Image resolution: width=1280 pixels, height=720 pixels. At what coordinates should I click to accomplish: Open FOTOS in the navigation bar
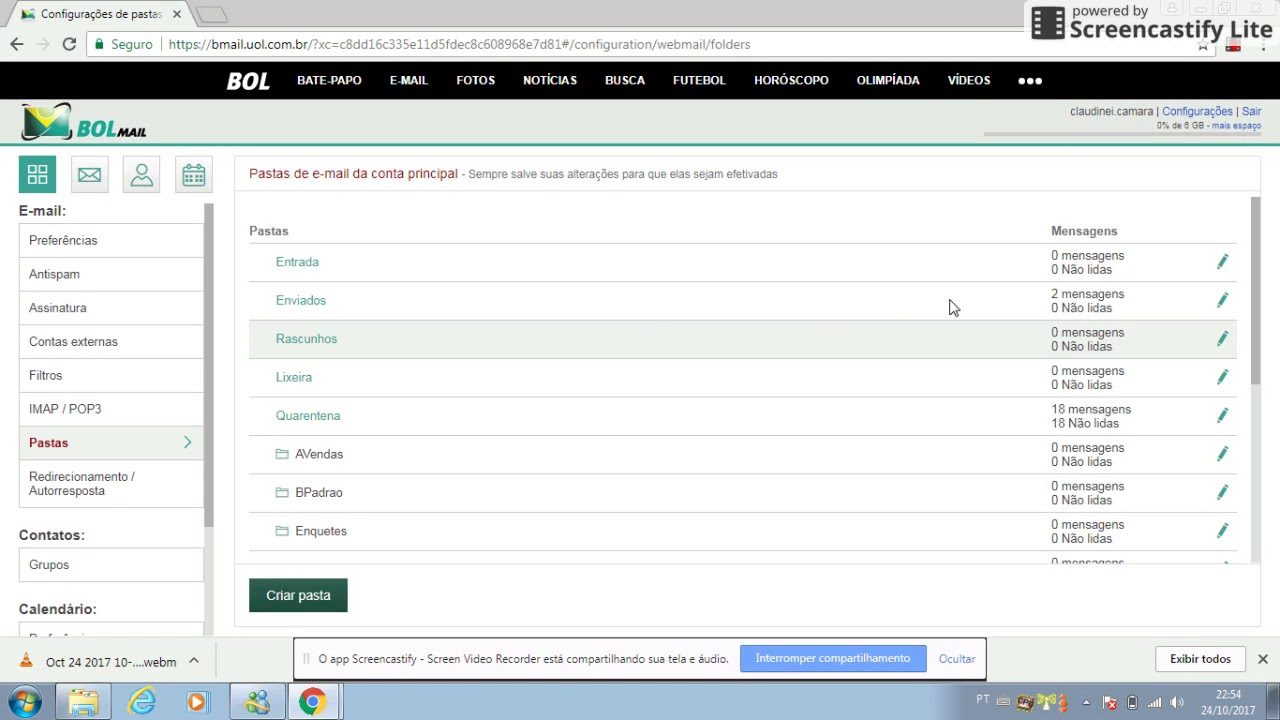coord(476,80)
